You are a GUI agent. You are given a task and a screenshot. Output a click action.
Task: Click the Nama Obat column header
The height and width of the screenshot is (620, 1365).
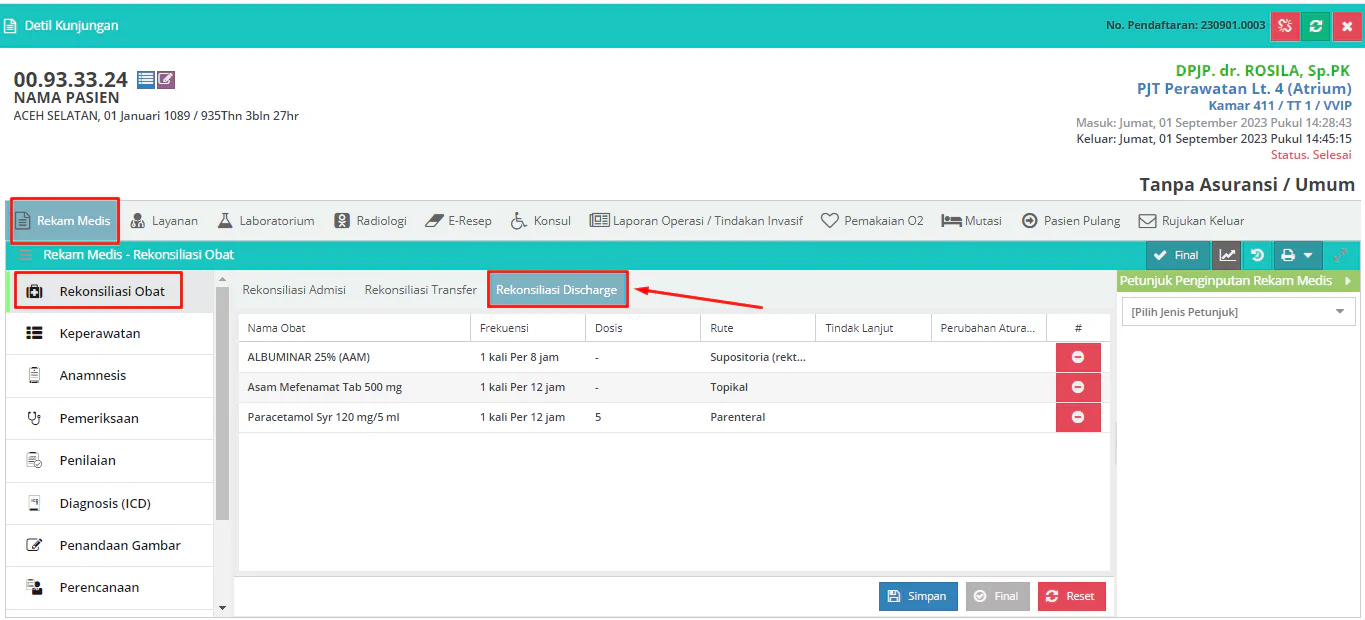(354, 328)
